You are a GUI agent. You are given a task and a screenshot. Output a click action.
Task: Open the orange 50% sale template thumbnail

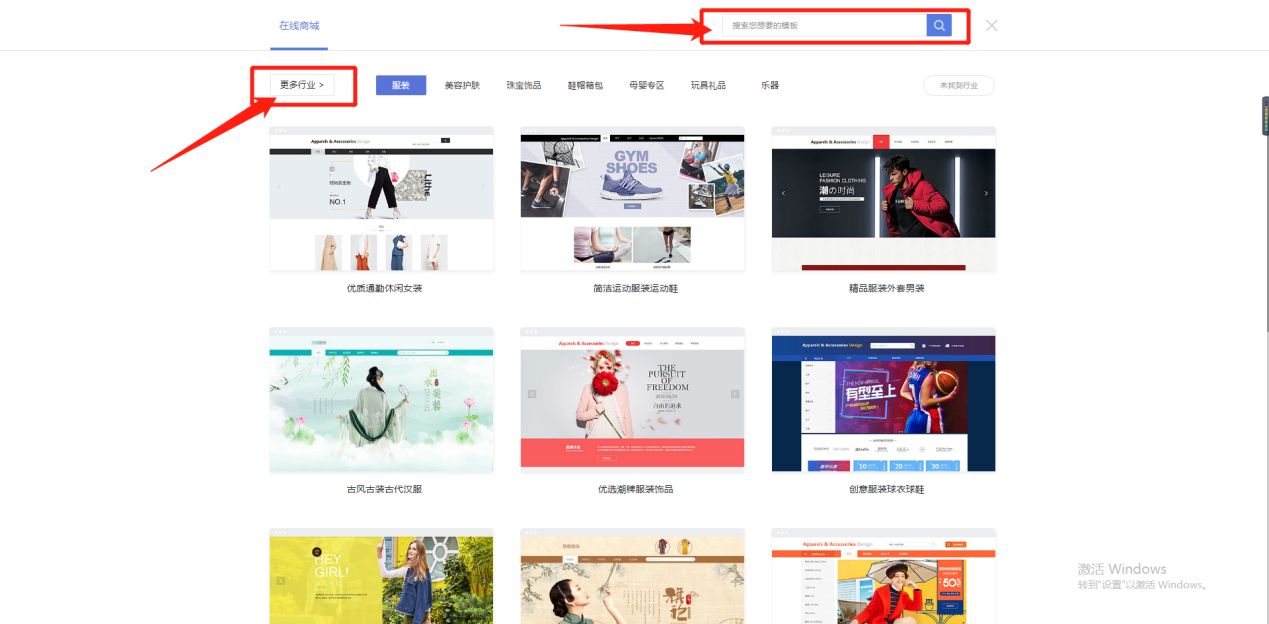pyautogui.click(x=883, y=576)
